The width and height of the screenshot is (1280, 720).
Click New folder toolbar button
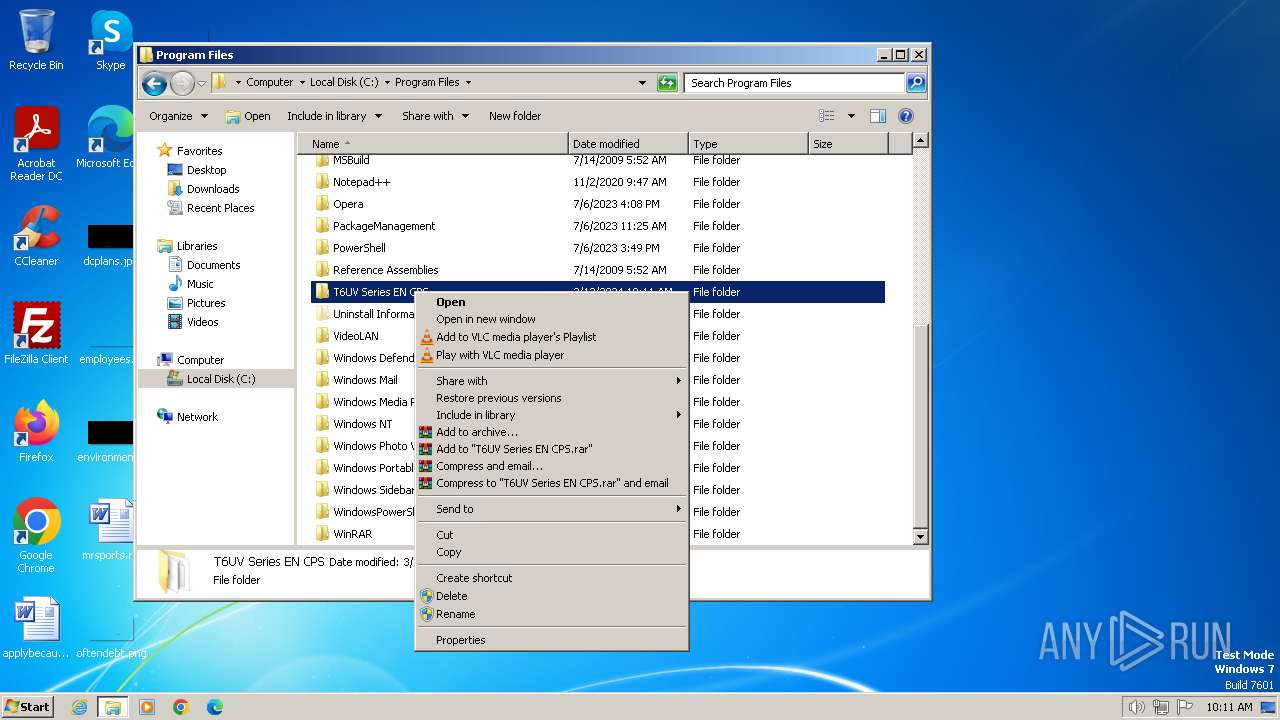pos(515,116)
